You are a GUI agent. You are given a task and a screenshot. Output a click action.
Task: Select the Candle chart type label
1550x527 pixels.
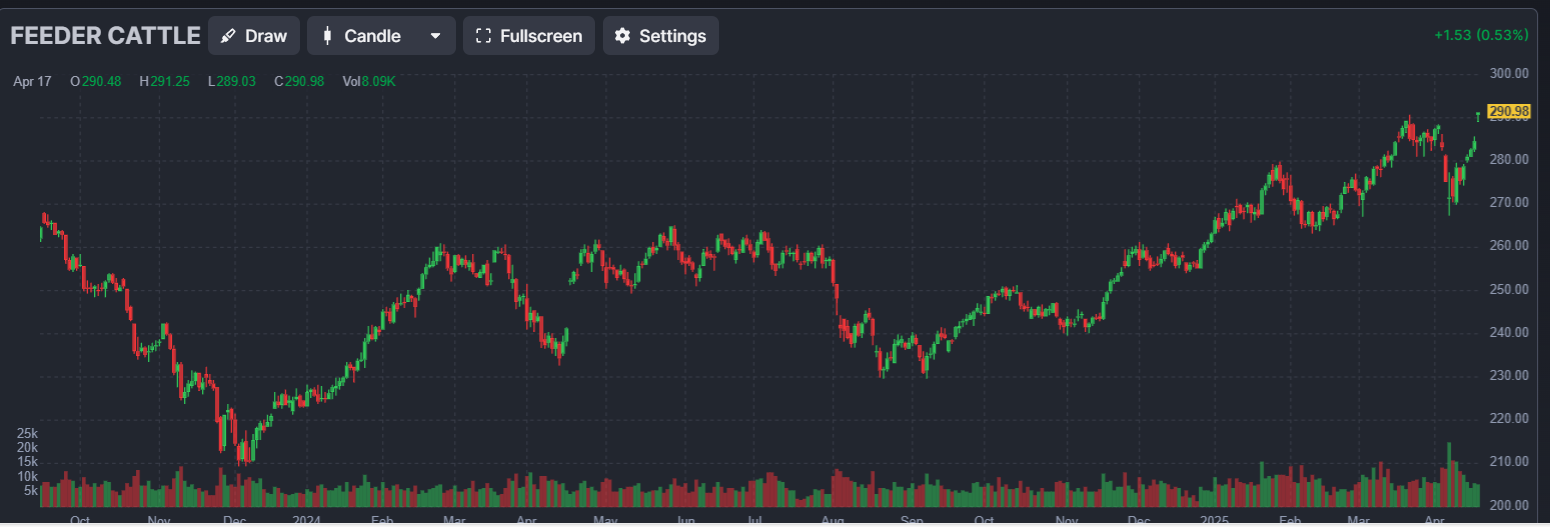372,36
